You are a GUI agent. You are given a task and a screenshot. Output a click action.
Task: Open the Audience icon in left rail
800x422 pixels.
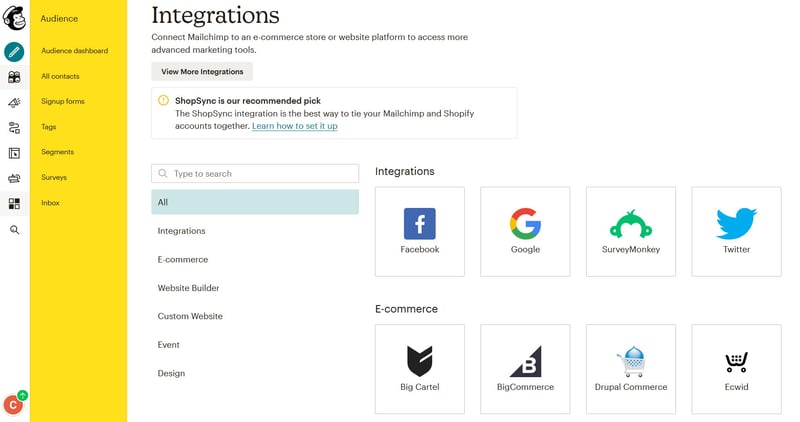(14, 76)
